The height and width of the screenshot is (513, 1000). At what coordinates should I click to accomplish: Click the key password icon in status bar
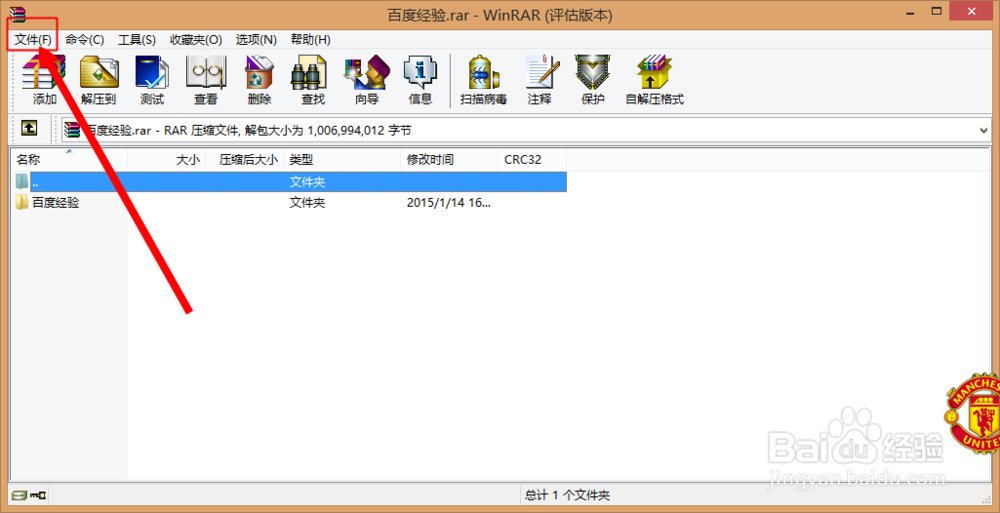click(x=38, y=494)
